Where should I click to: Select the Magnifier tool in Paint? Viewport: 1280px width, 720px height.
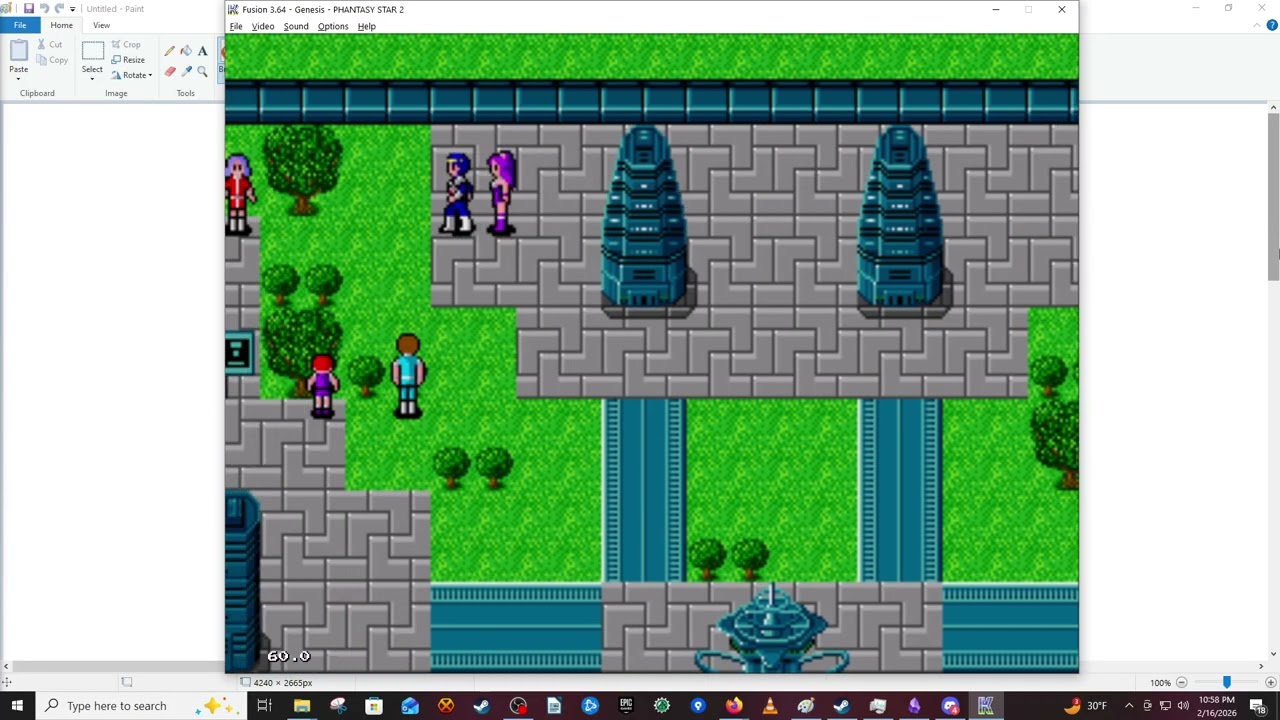coord(202,71)
